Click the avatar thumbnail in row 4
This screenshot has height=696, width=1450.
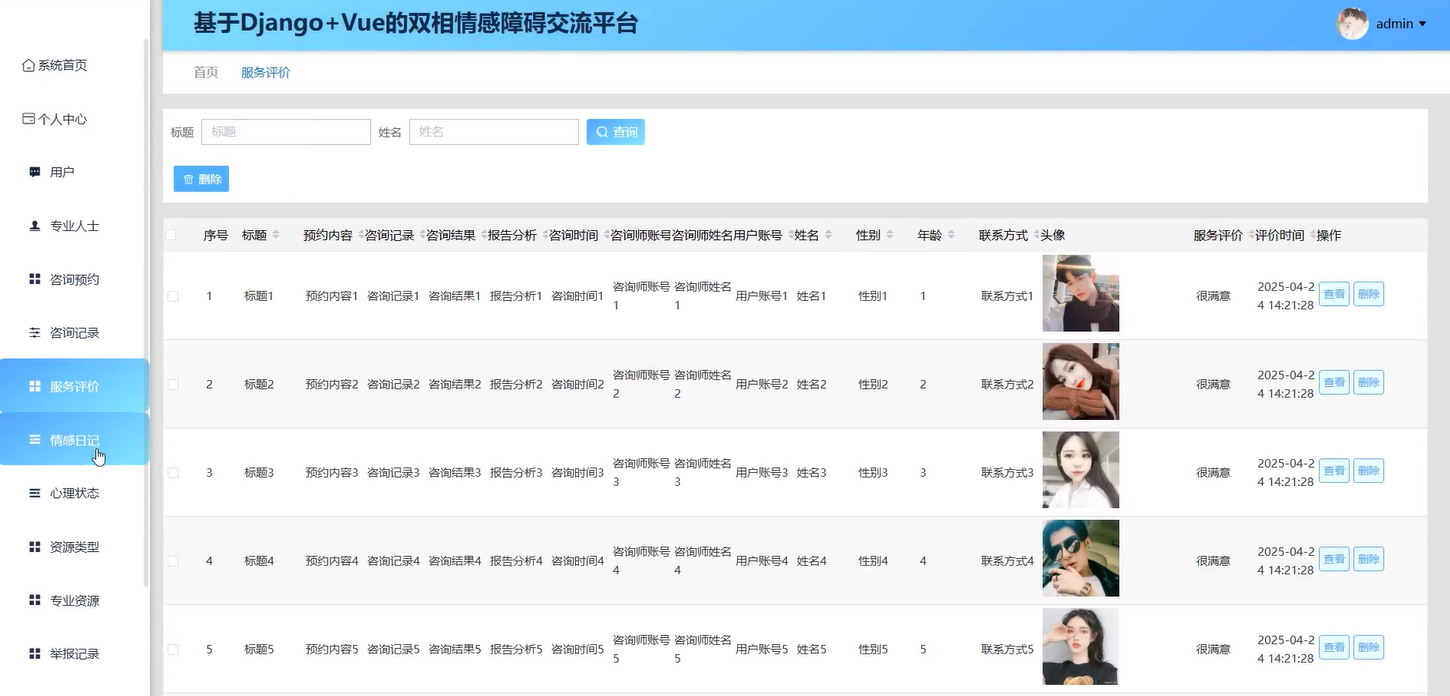(x=1081, y=558)
